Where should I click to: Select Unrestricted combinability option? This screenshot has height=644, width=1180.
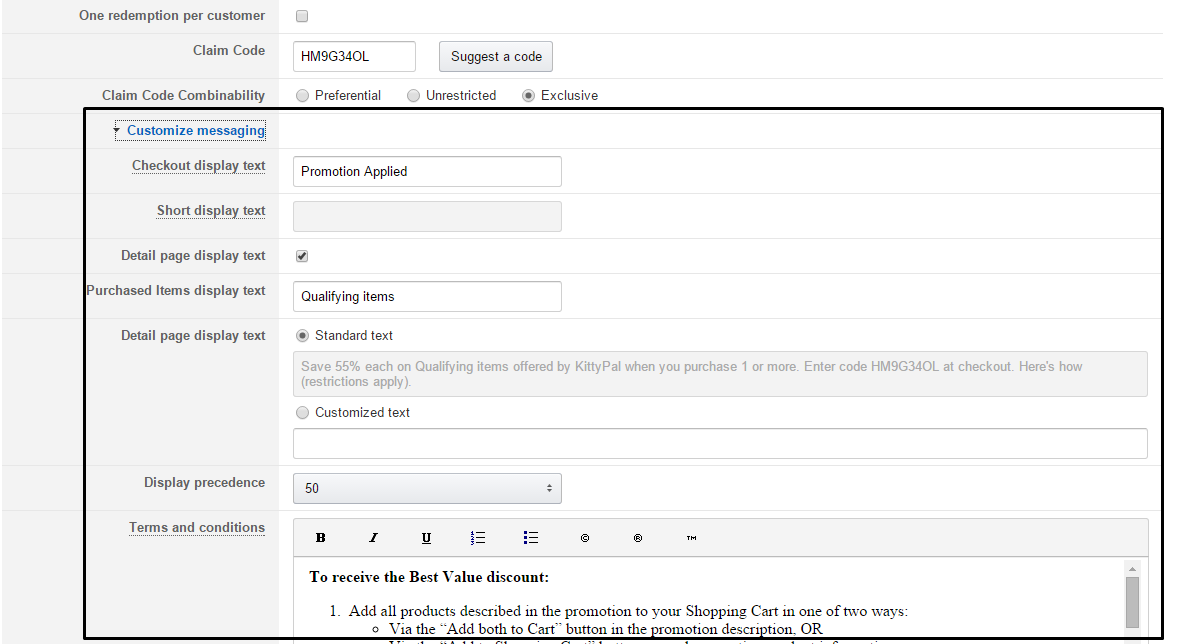[x=413, y=96]
